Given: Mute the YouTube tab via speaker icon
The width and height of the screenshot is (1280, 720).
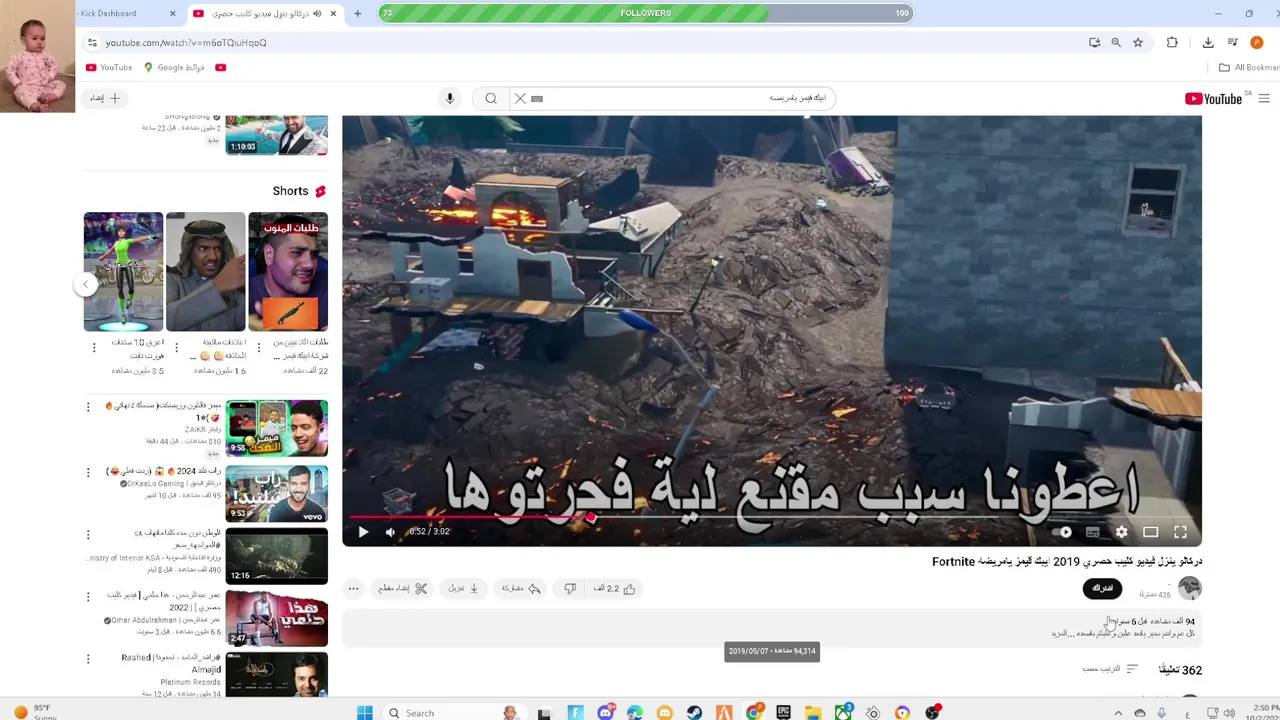Looking at the screenshot, I should click(x=317, y=13).
